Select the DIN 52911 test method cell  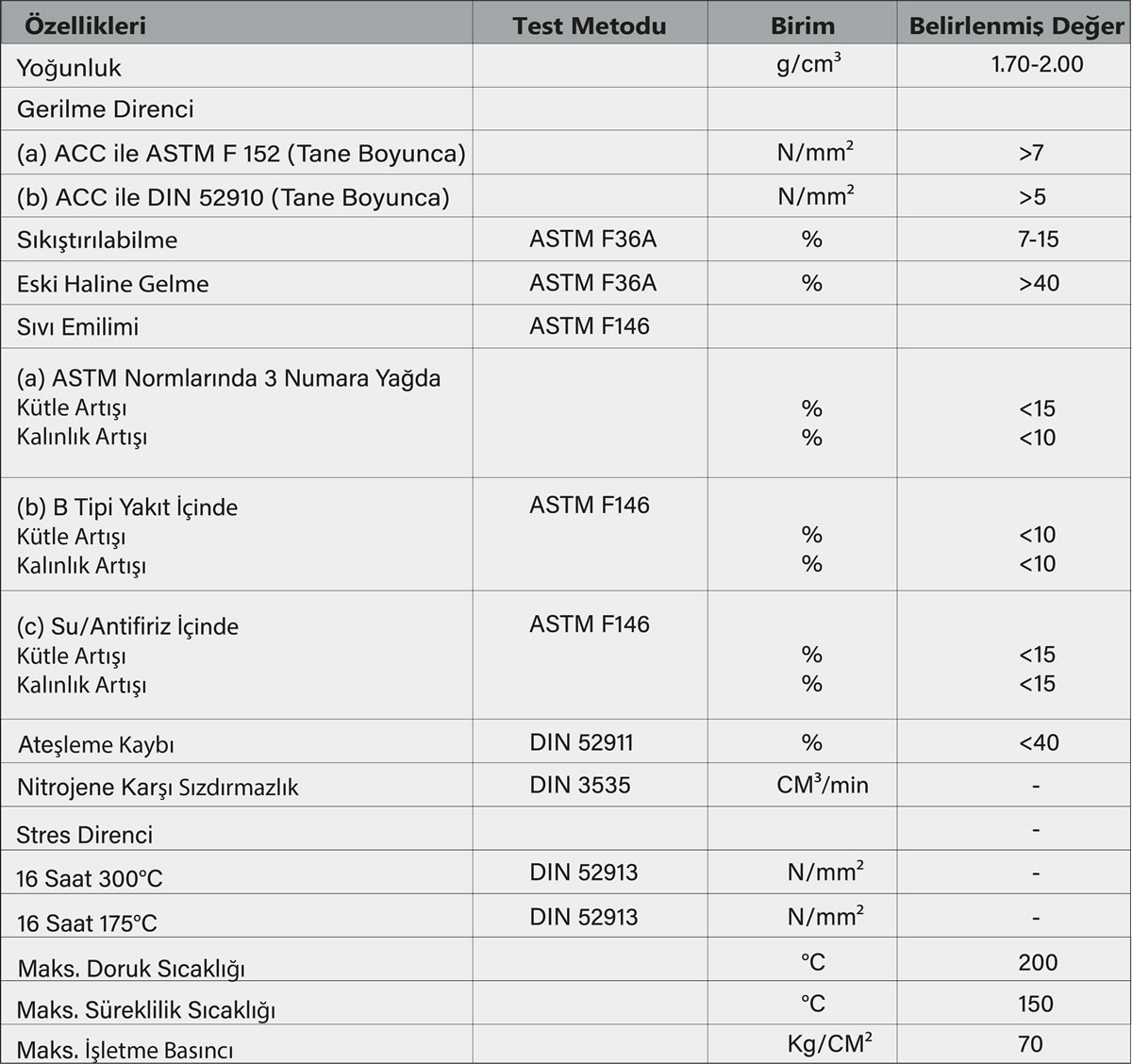(581, 742)
